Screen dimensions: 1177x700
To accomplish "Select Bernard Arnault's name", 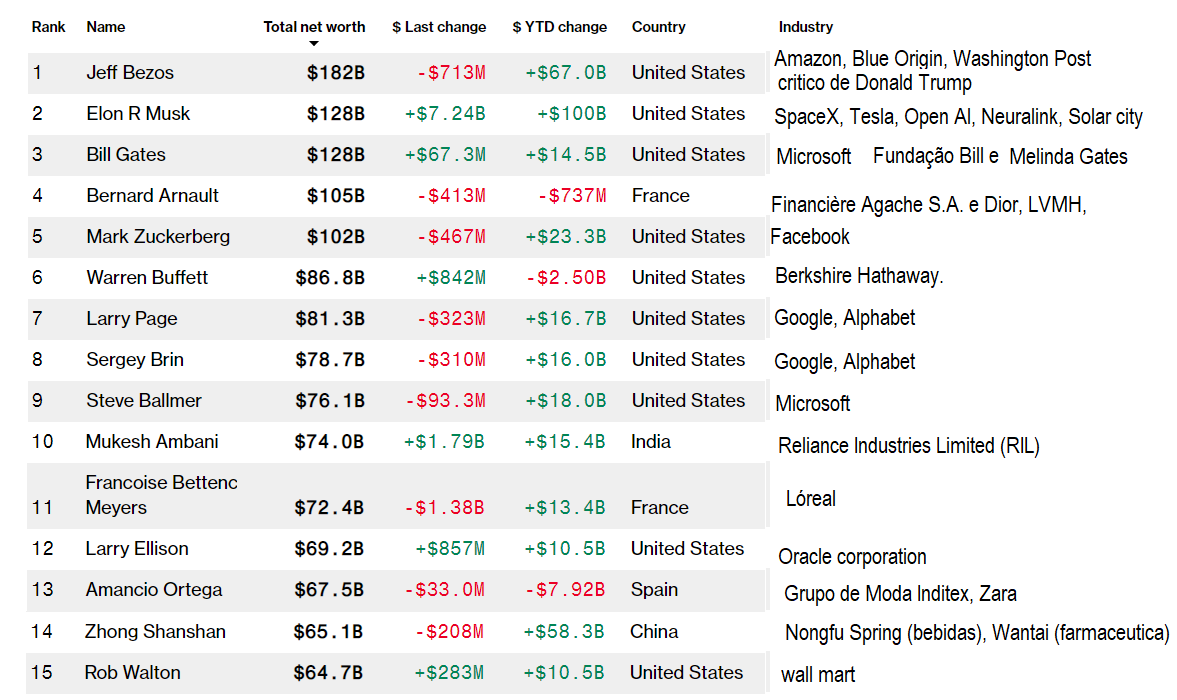I will [x=152, y=196].
